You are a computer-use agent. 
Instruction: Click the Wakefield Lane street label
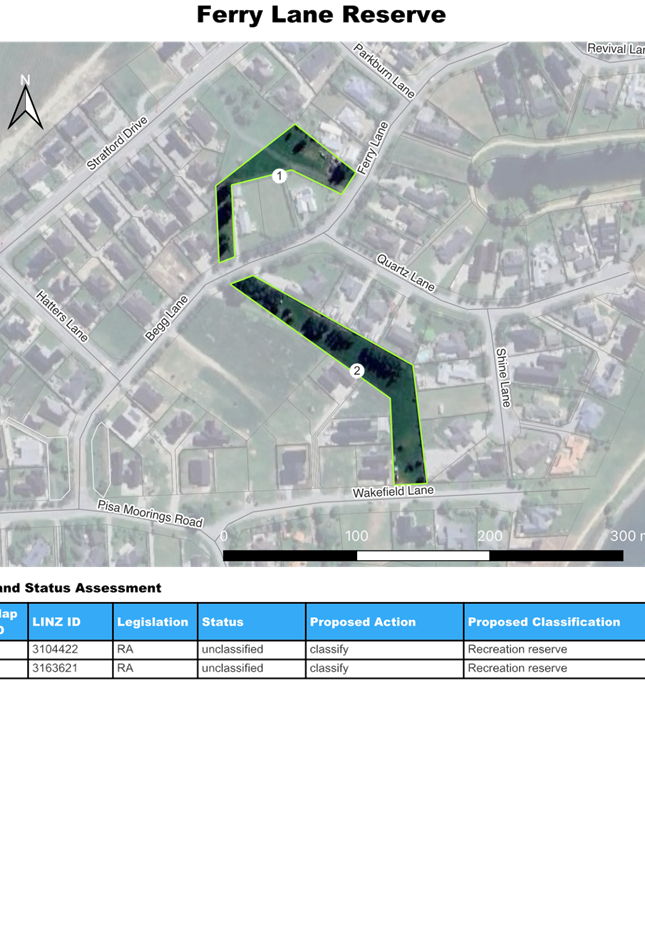[x=392, y=492]
